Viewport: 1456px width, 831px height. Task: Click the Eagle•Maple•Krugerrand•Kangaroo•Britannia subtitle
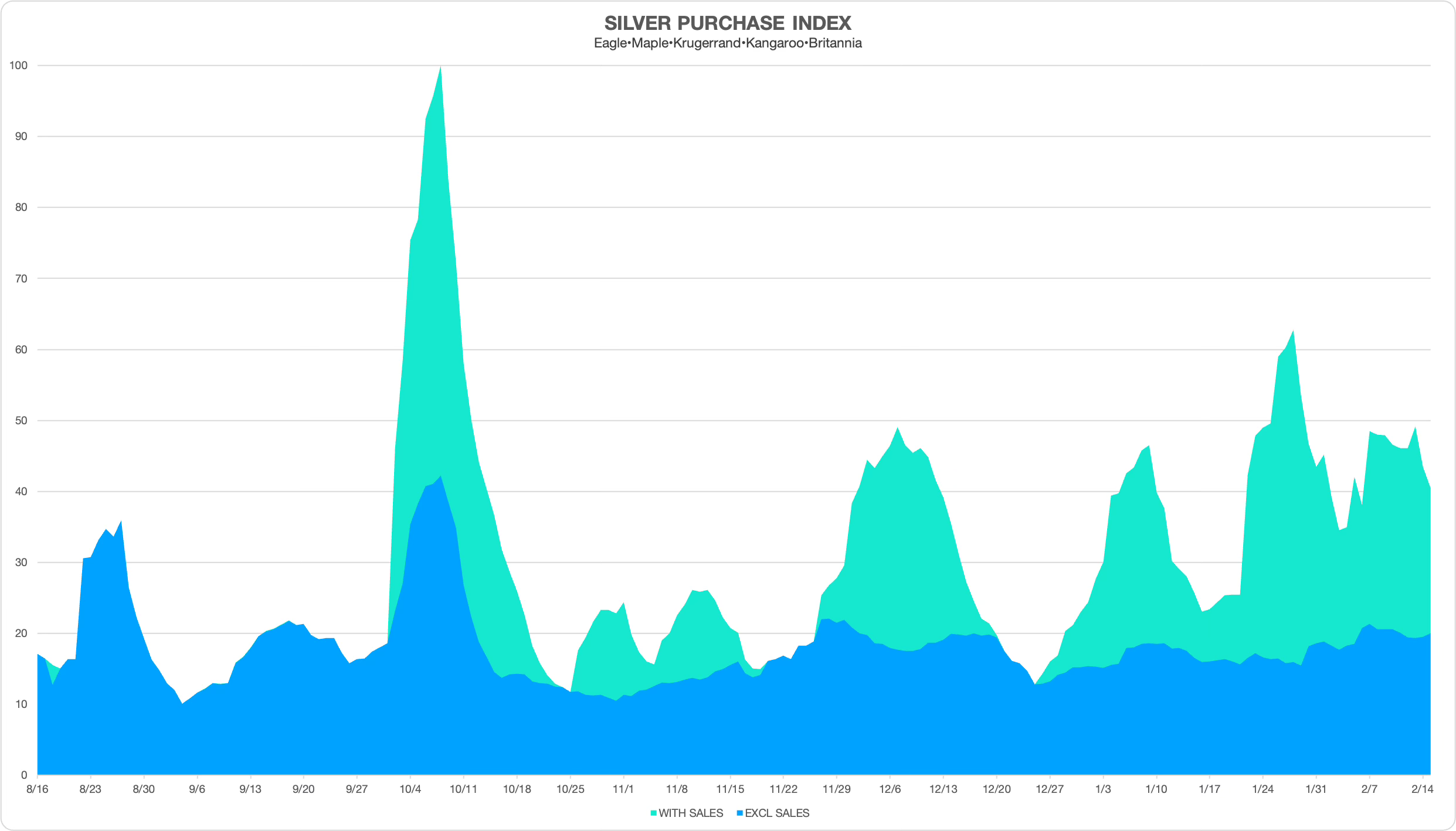click(x=728, y=43)
